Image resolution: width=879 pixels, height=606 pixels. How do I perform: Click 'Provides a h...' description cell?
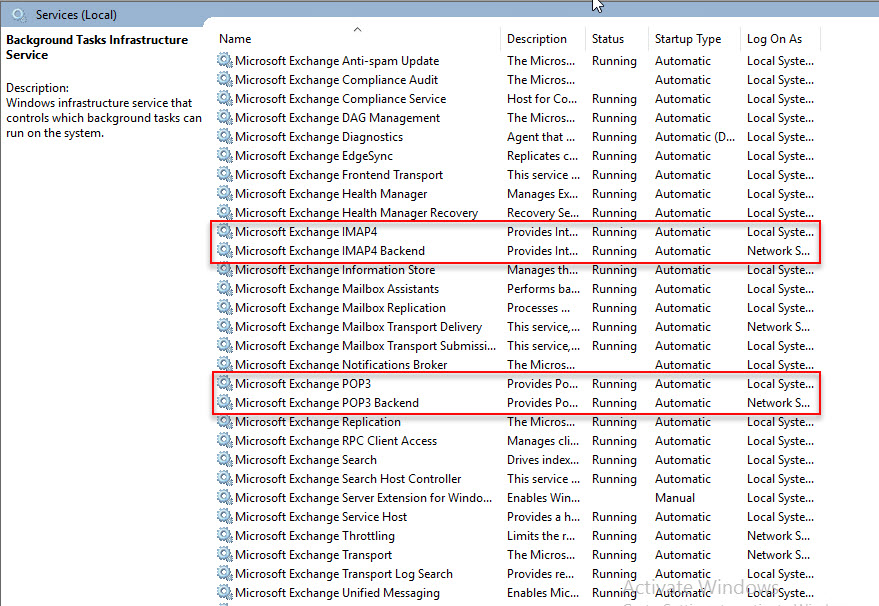tap(543, 517)
